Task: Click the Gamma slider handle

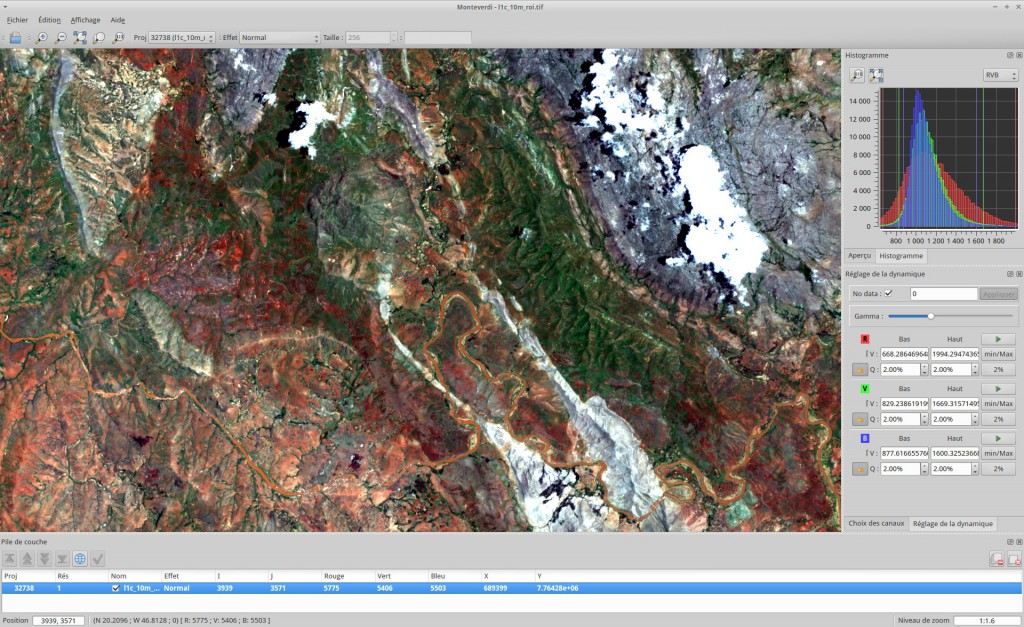Action: [x=931, y=316]
